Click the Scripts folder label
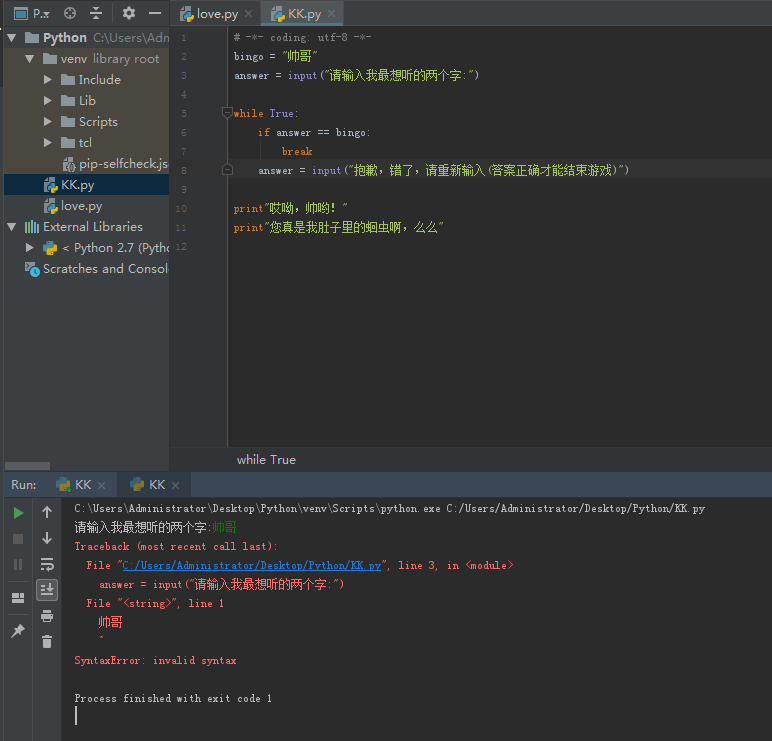This screenshot has height=741, width=772. point(98,122)
